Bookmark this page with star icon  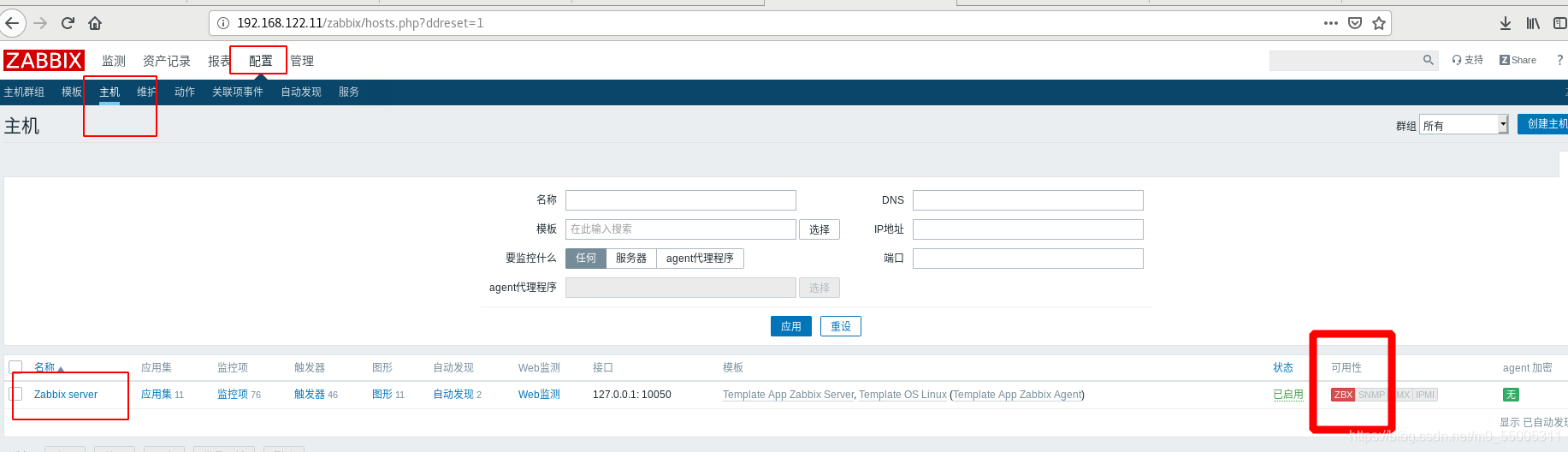[x=1379, y=23]
